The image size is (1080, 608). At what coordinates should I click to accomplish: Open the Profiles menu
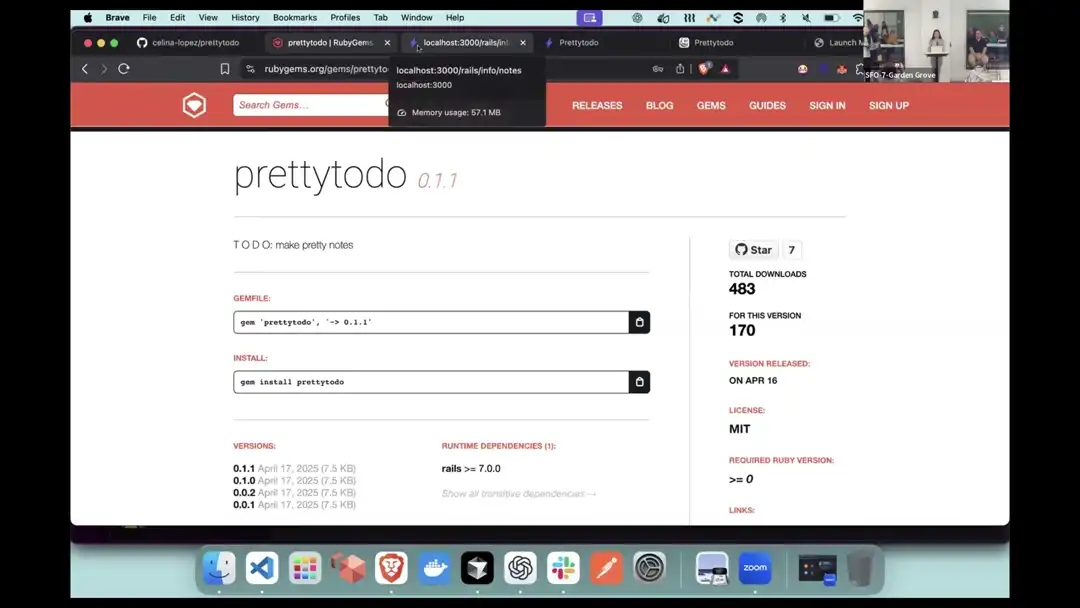pos(345,18)
